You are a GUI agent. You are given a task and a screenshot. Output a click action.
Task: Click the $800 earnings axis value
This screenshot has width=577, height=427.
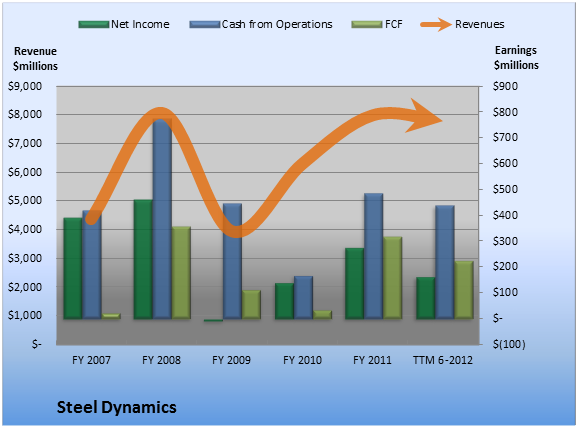pos(505,112)
